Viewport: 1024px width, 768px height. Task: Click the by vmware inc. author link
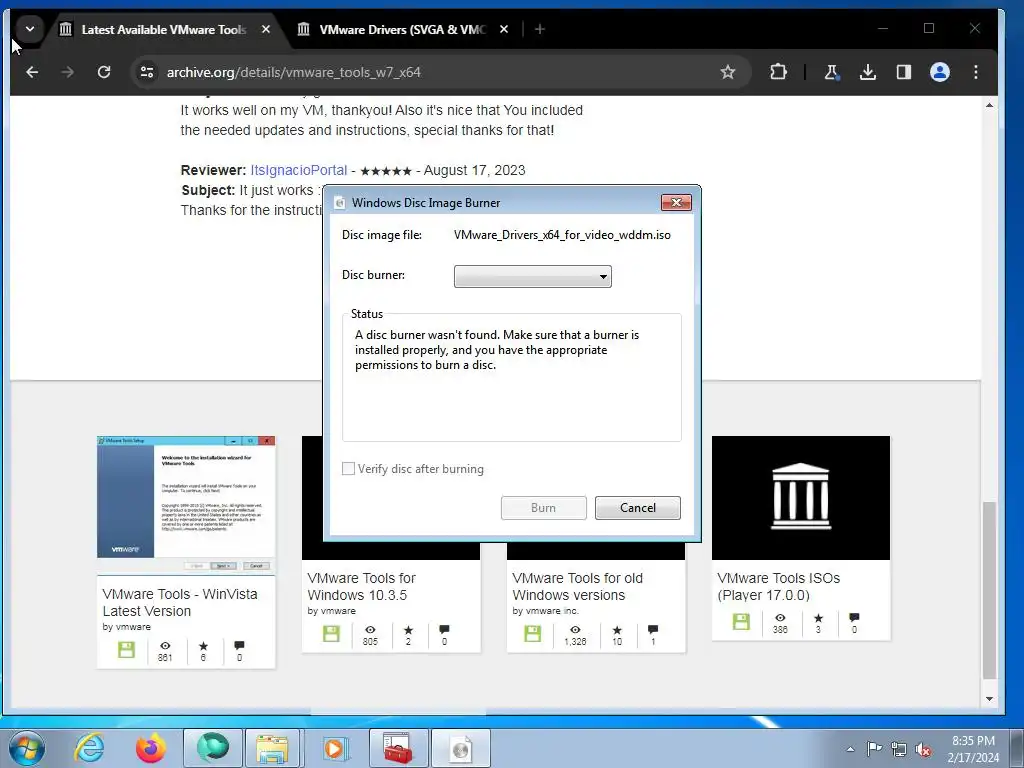(545, 611)
